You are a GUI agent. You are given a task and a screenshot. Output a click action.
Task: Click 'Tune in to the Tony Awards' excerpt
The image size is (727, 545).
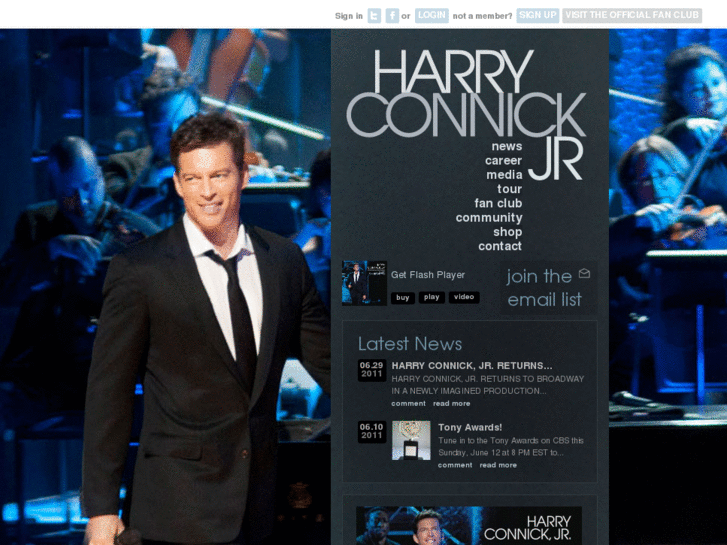510,447
